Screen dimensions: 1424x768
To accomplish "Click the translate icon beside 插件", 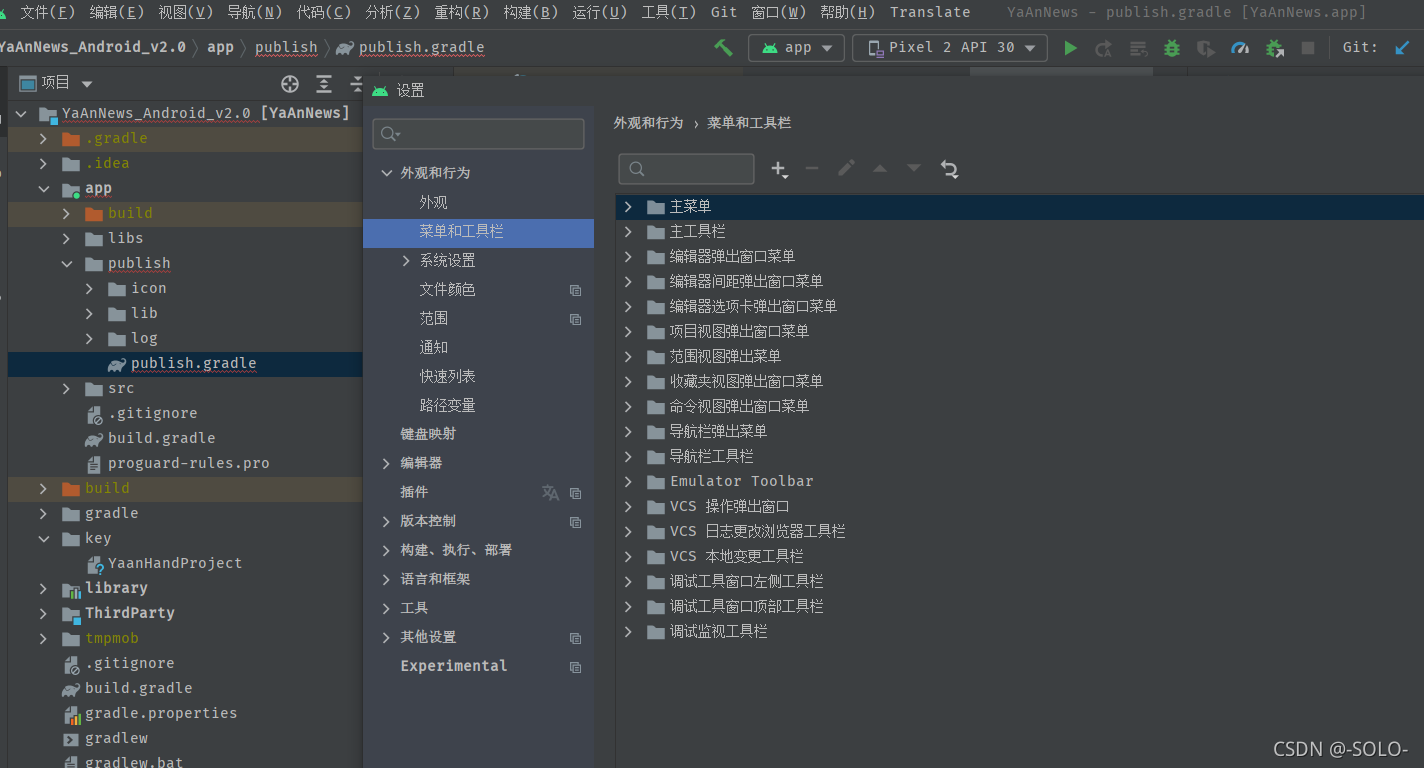I will coord(550,493).
